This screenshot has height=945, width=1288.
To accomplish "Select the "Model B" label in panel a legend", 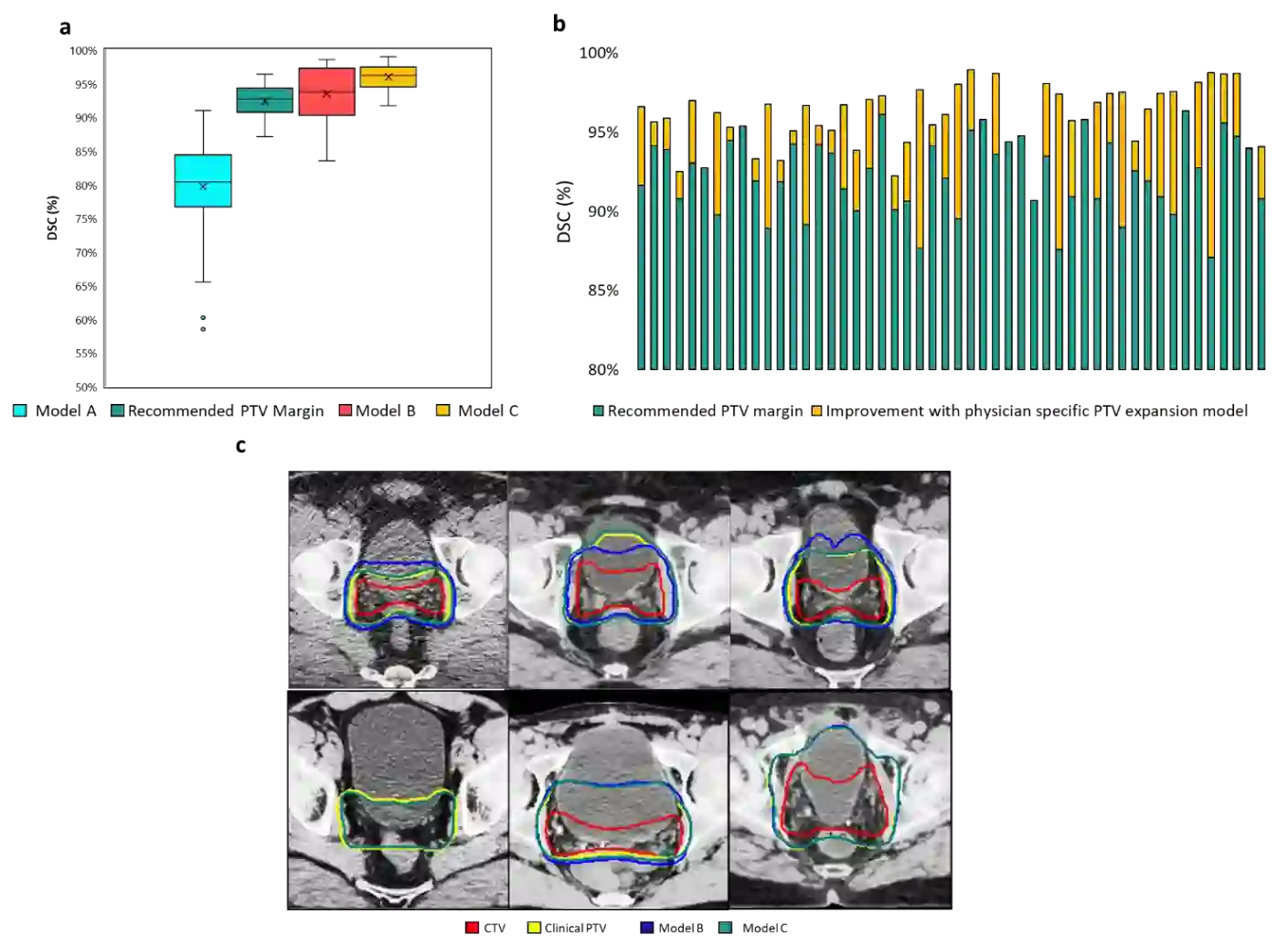I will point(386,411).
